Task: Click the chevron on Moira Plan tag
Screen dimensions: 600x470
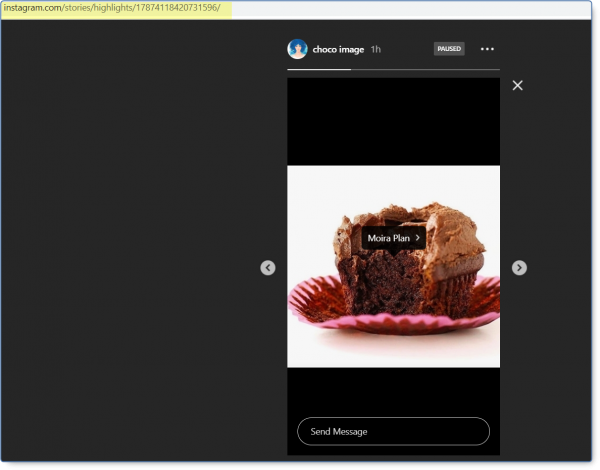Action: [x=418, y=238]
